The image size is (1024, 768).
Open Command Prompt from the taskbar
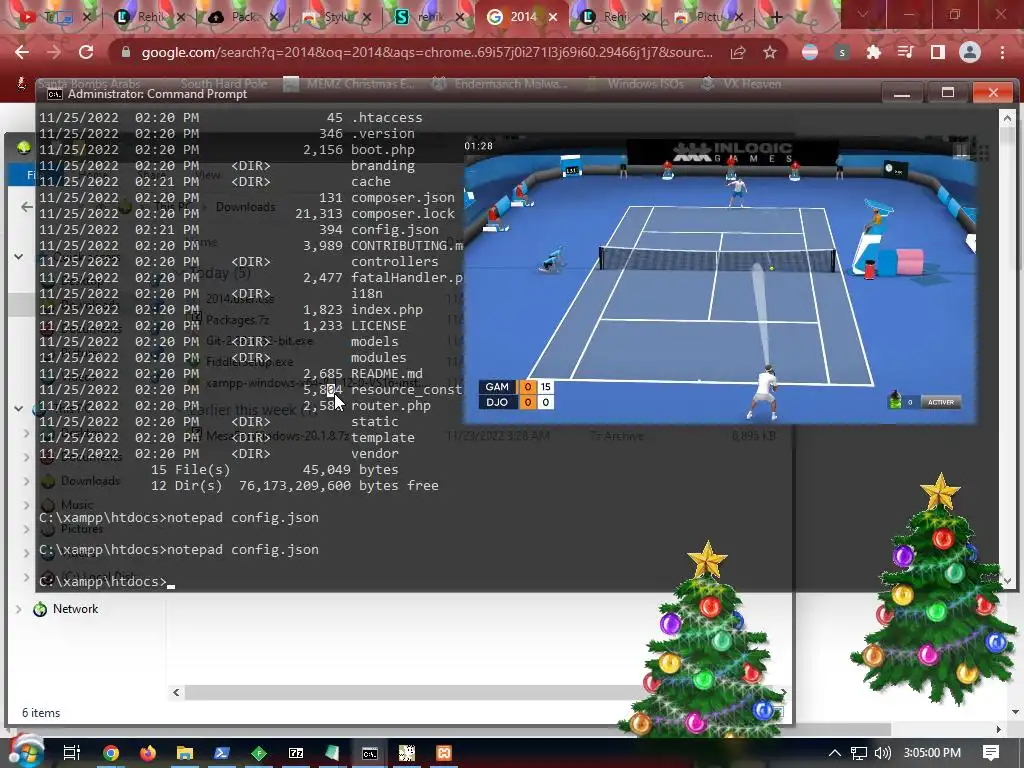[370, 753]
